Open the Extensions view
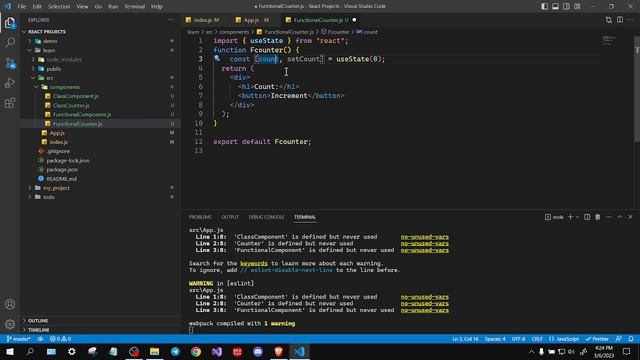 (10, 102)
